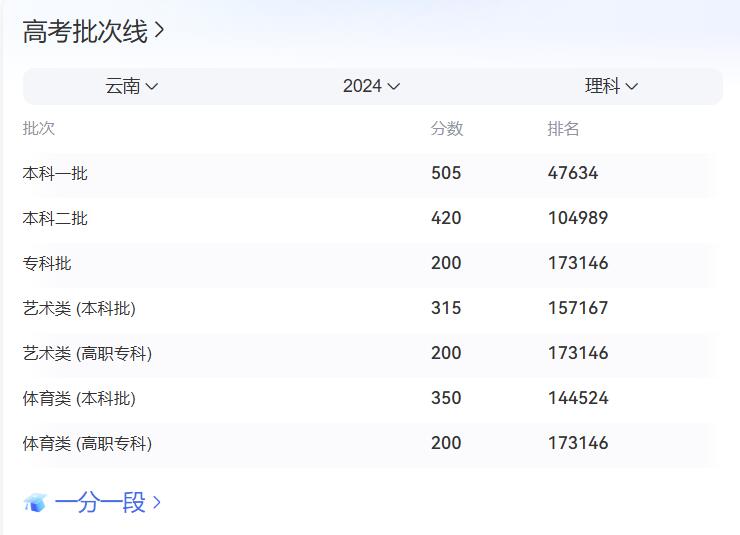Click the rank 144524
740x535 pixels.
coord(578,398)
